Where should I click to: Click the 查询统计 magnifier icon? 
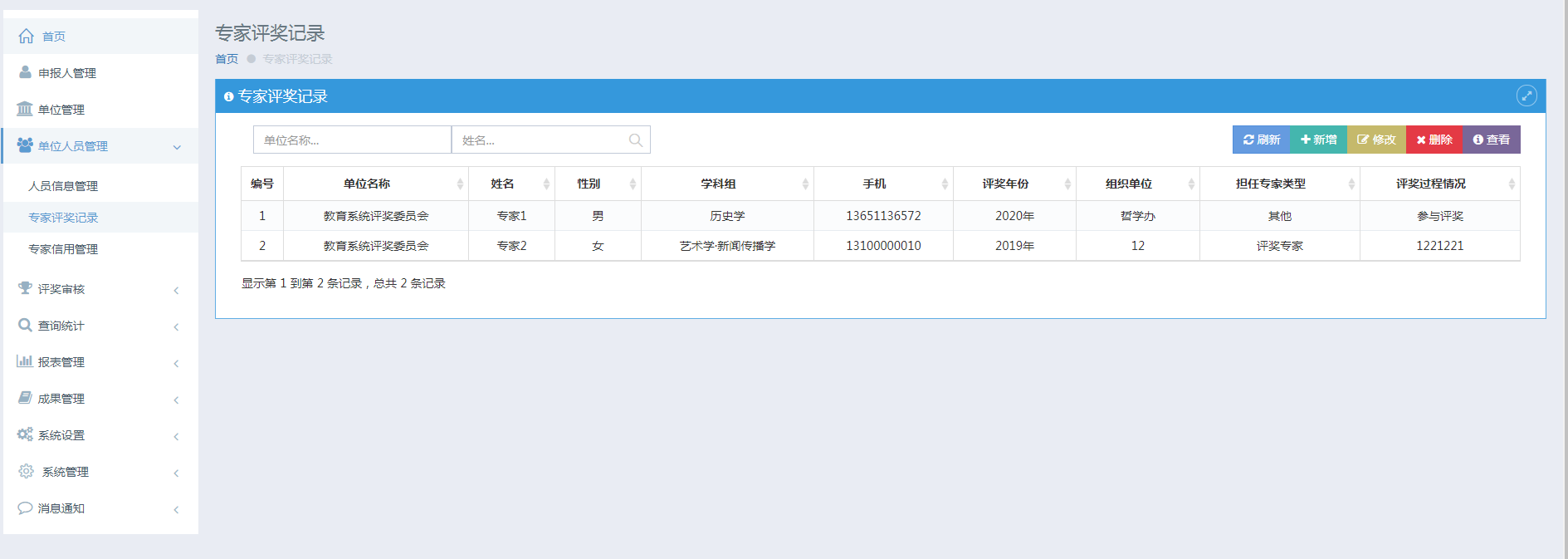tap(25, 325)
